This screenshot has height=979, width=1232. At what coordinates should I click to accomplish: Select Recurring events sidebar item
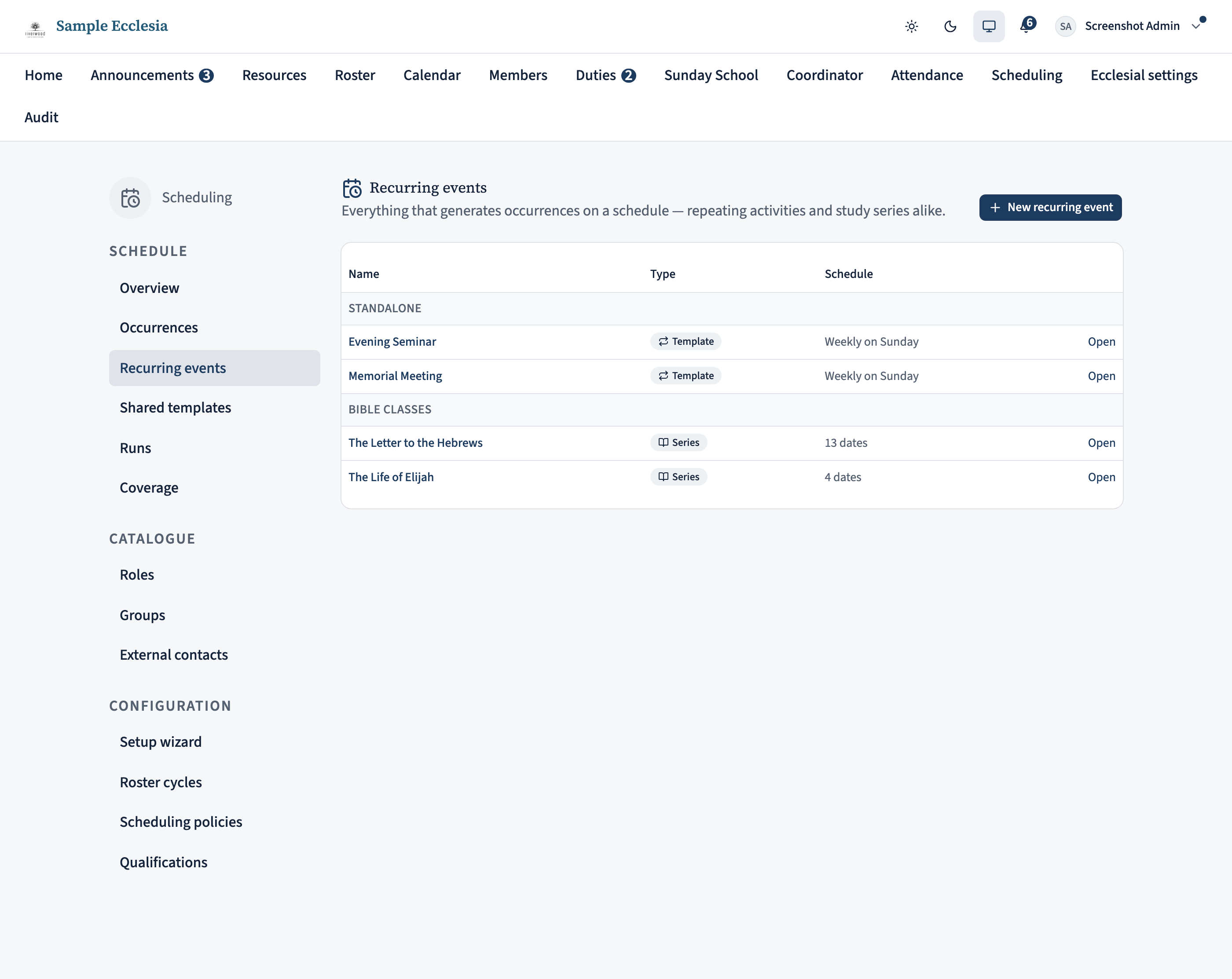click(214, 369)
